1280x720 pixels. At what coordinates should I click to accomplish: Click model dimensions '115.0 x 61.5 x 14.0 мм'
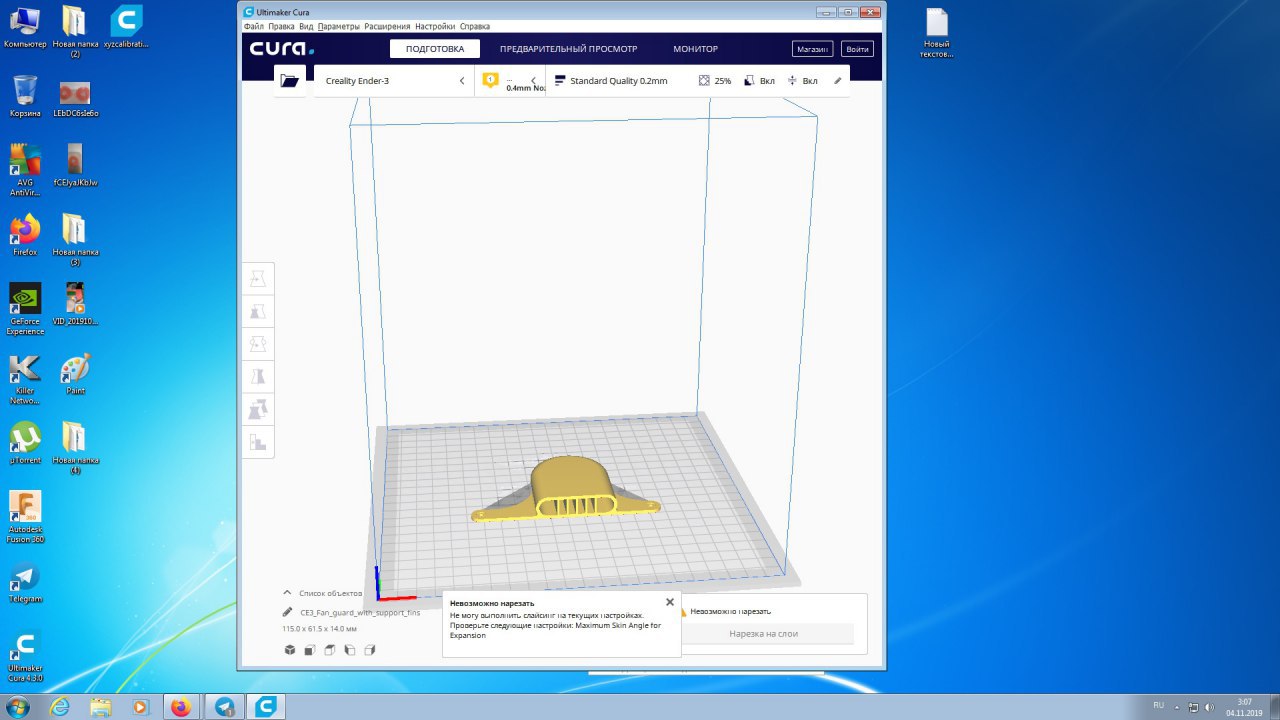click(x=319, y=629)
